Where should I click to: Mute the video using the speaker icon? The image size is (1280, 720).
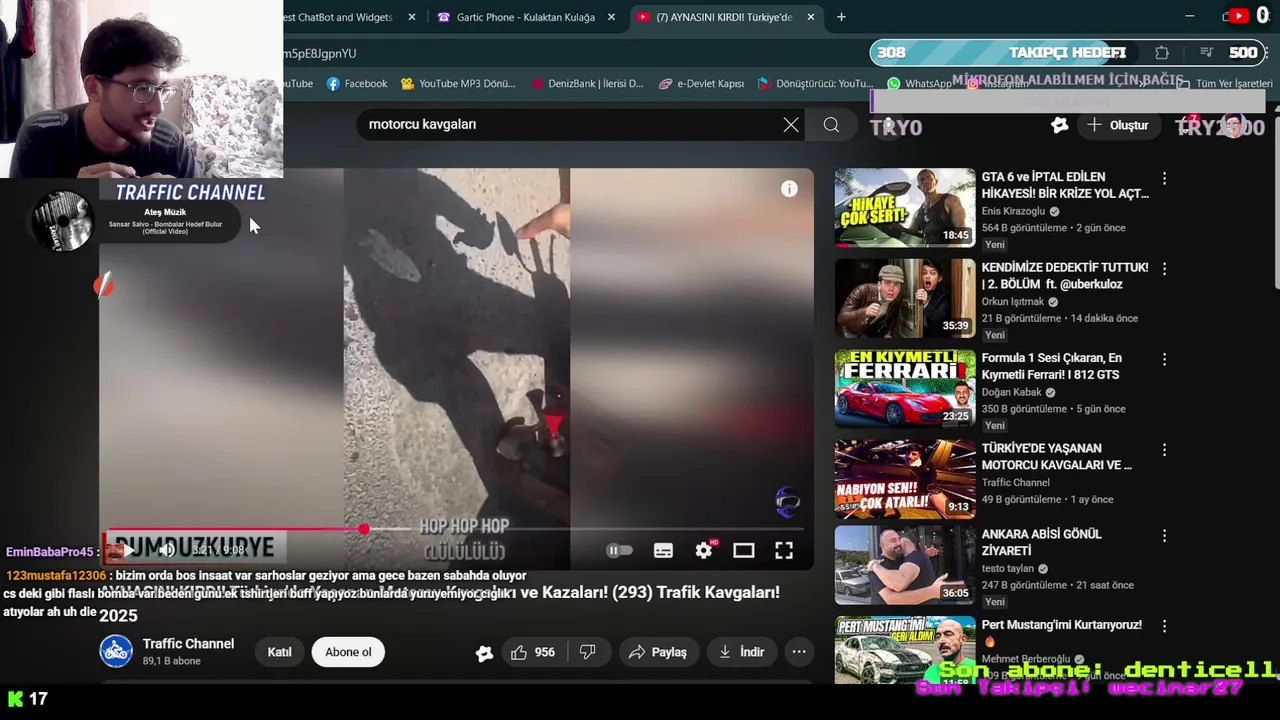click(167, 550)
